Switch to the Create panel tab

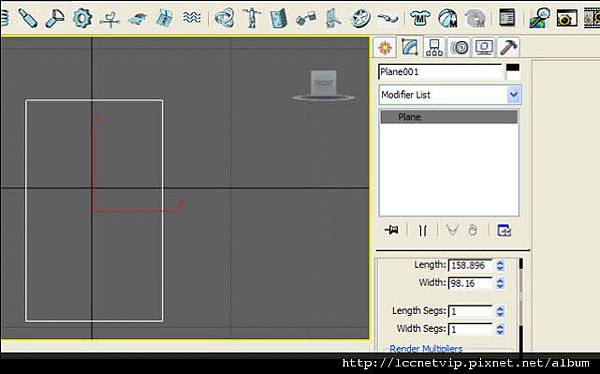(x=385, y=48)
